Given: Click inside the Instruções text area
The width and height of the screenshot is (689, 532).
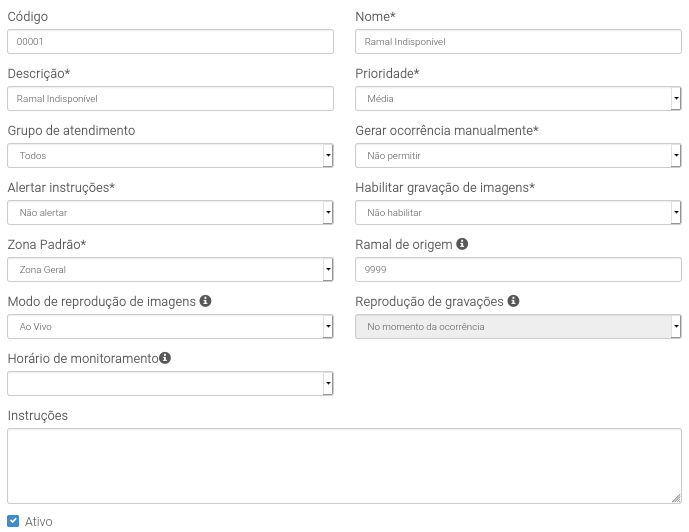Looking at the screenshot, I should 344,466.
